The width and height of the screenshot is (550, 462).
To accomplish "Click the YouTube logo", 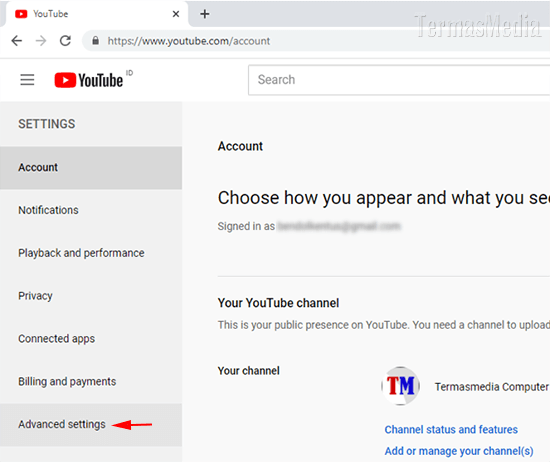I will 89,80.
